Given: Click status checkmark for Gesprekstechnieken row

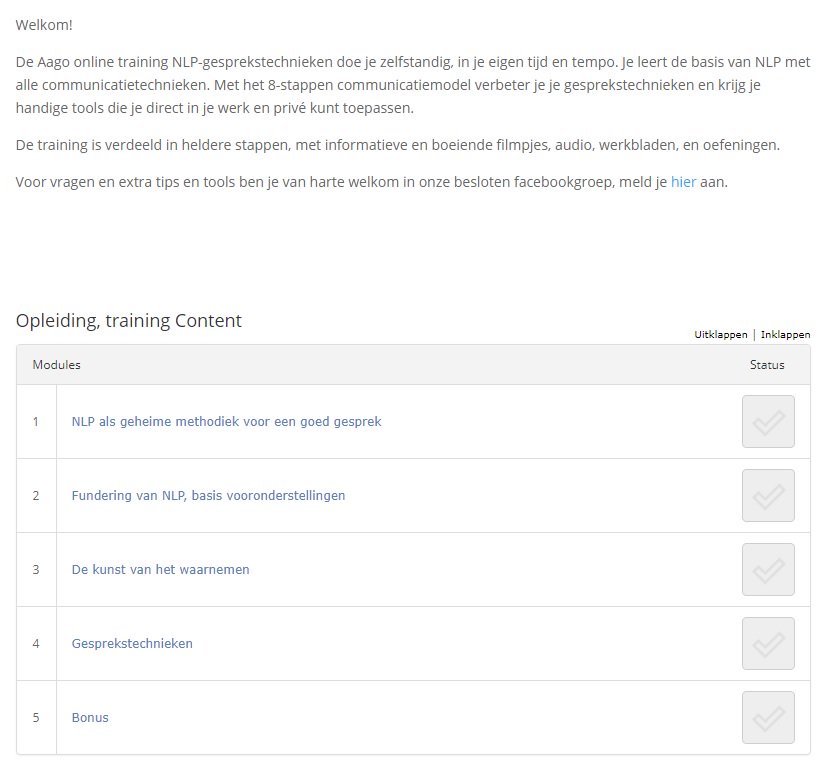Looking at the screenshot, I should (x=768, y=644).
